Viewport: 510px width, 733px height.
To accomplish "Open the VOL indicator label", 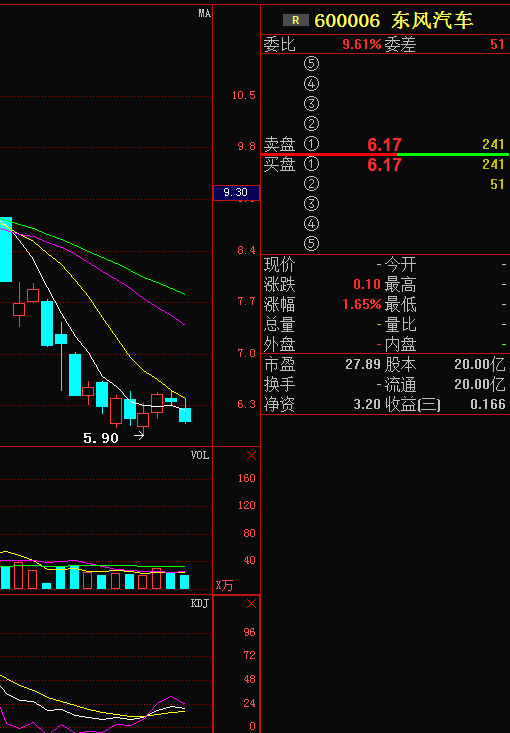I will [x=200, y=455].
